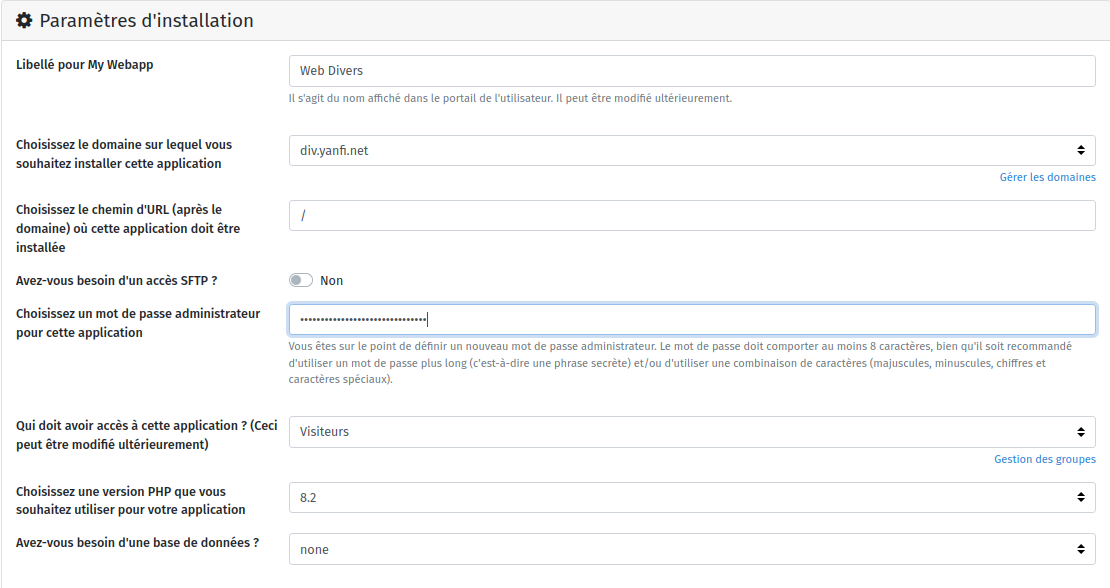Image resolution: width=1110 pixels, height=588 pixels.
Task: Click the administrator password field label
Action: 138,323
